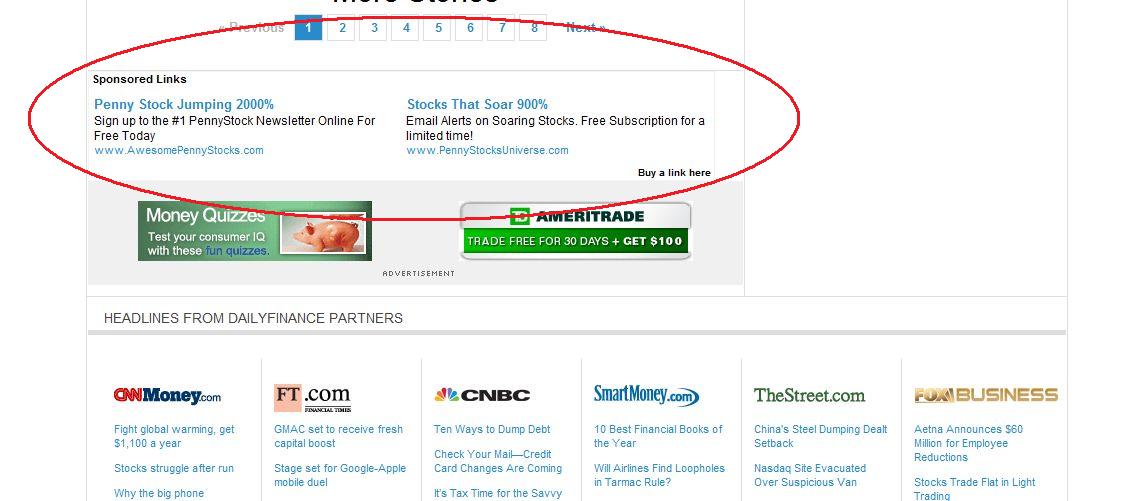Open the TD Ameritrade trade free banner
Viewport: 1123px width, 501px height.
coord(576,230)
